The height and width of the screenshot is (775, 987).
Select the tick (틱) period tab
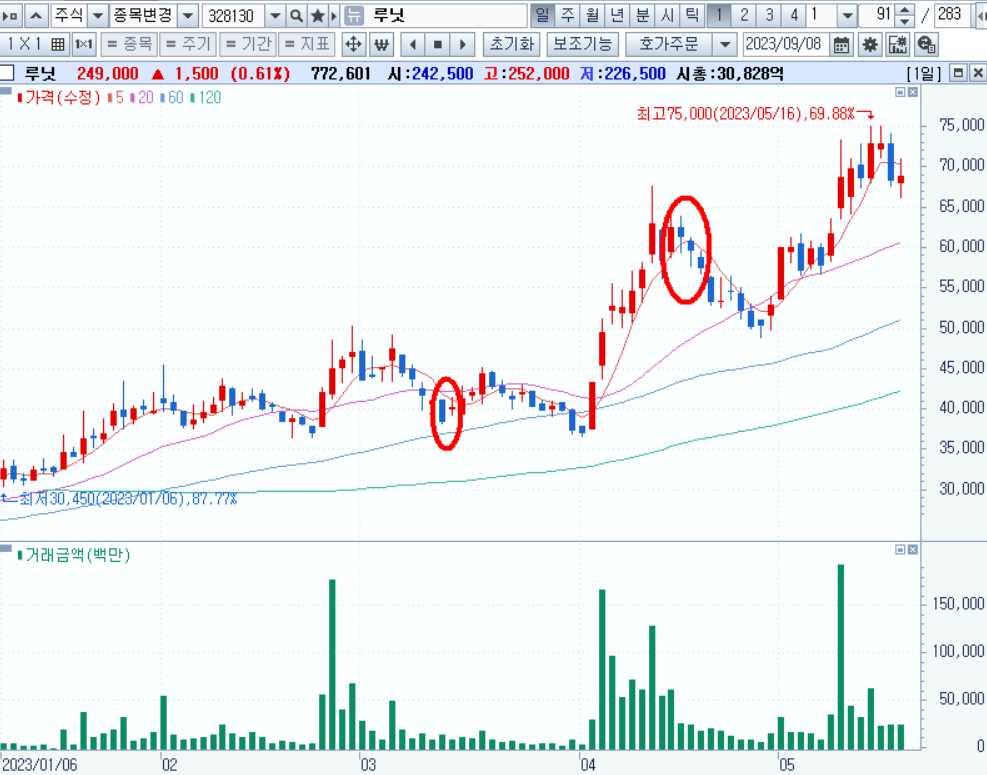point(692,15)
